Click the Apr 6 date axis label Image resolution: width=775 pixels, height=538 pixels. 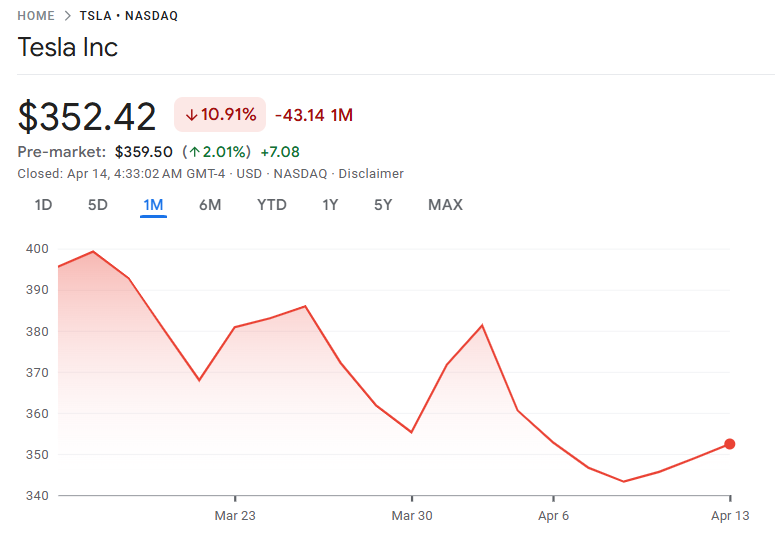pos(553,516)
